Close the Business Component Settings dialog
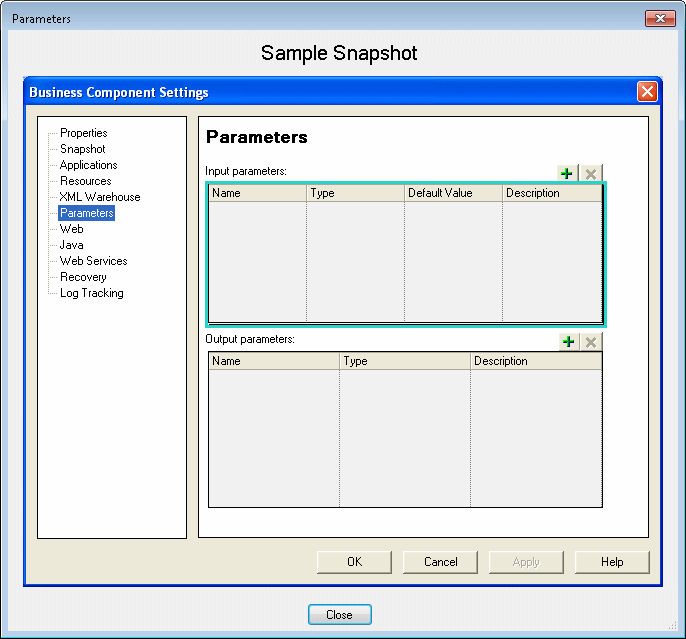Image resolution: width=686 pixels, height=639 pixels. [647, 92]
